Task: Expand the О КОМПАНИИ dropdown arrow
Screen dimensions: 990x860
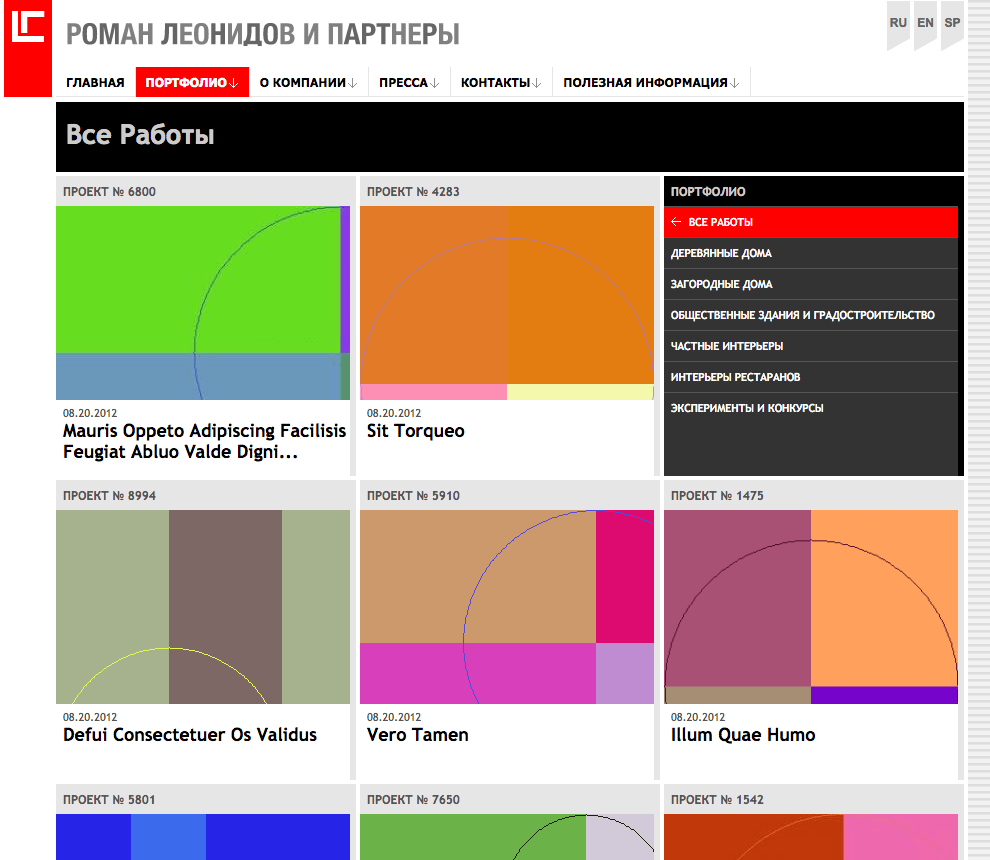Action: tap(352, 83)
